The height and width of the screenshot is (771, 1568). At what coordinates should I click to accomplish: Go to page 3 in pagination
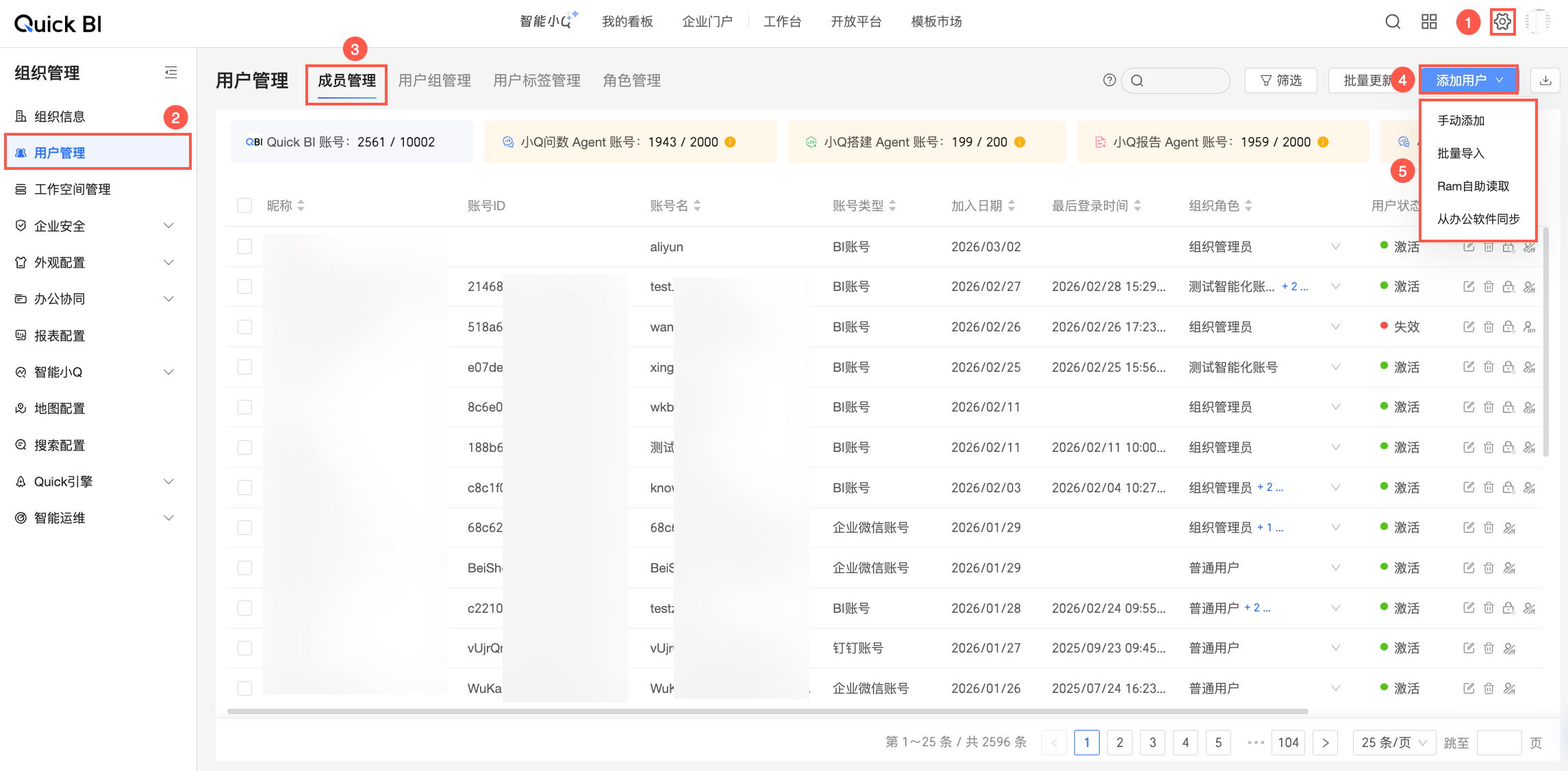pos(1152,742)
